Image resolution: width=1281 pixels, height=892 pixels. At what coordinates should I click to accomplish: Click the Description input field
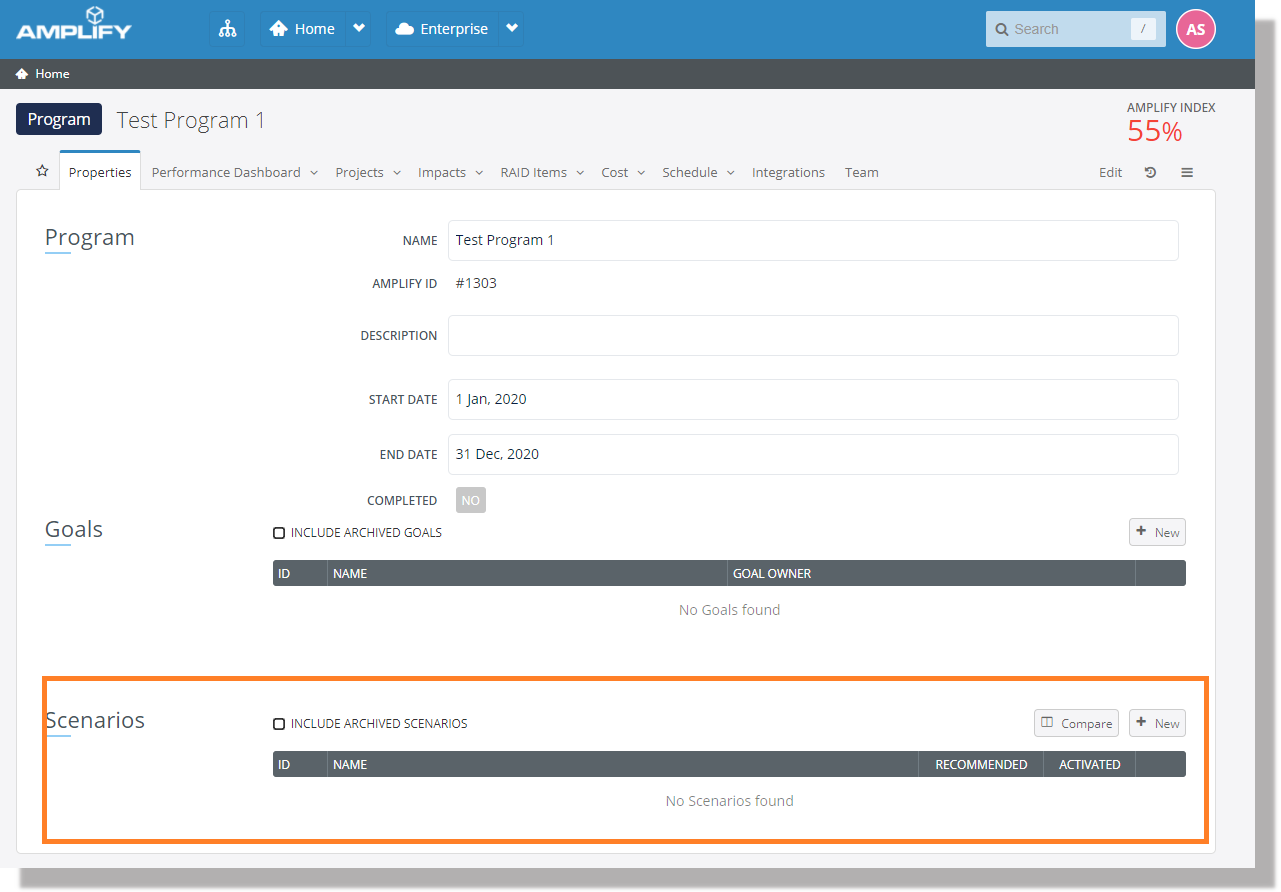tap(812, 336)
